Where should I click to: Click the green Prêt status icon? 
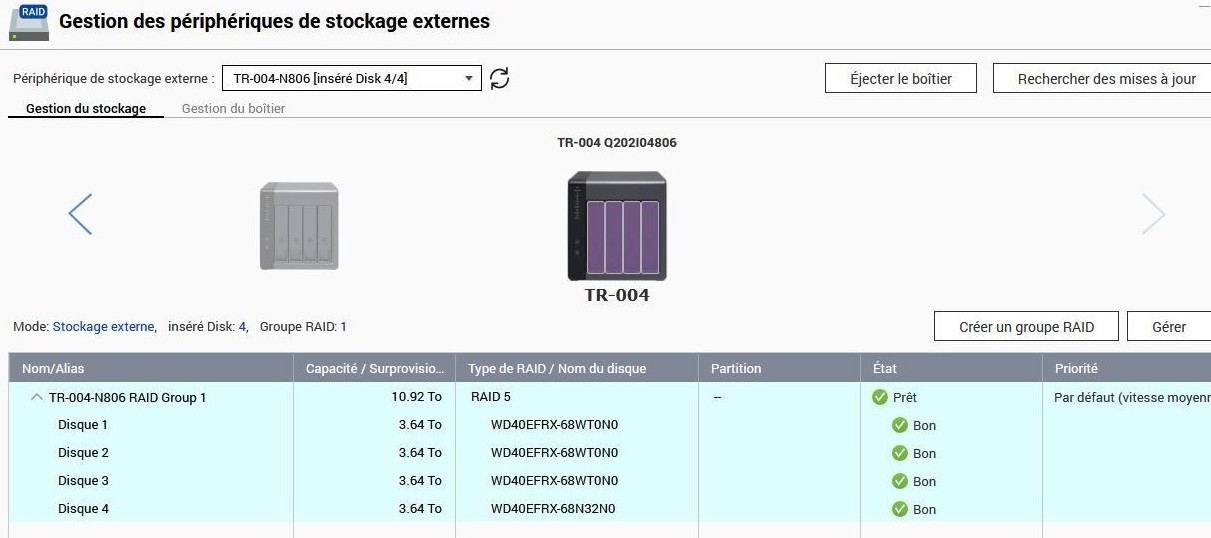(x=880, y=397)
